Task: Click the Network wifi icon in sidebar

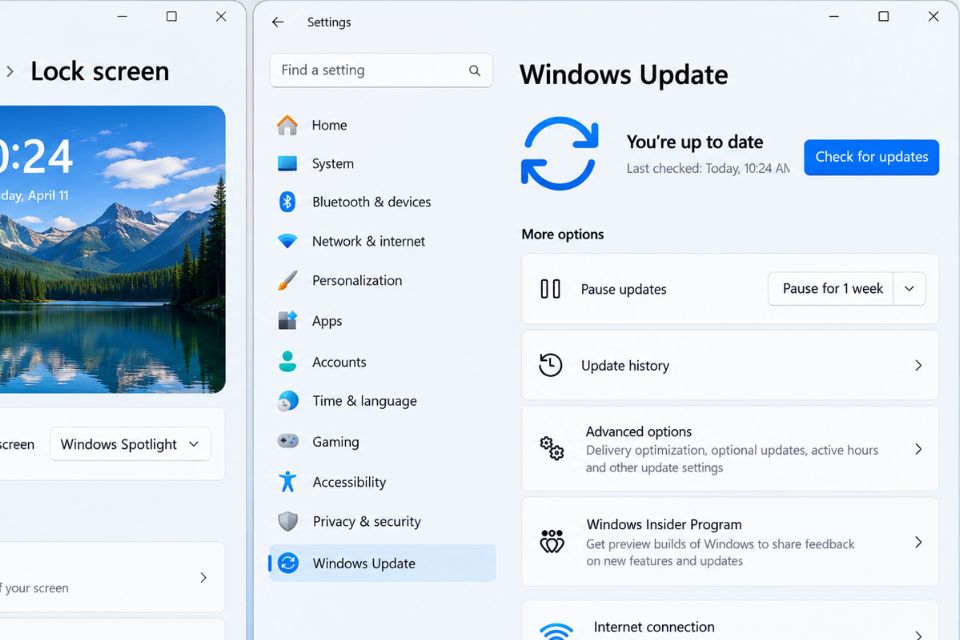Action: [287, 241]
